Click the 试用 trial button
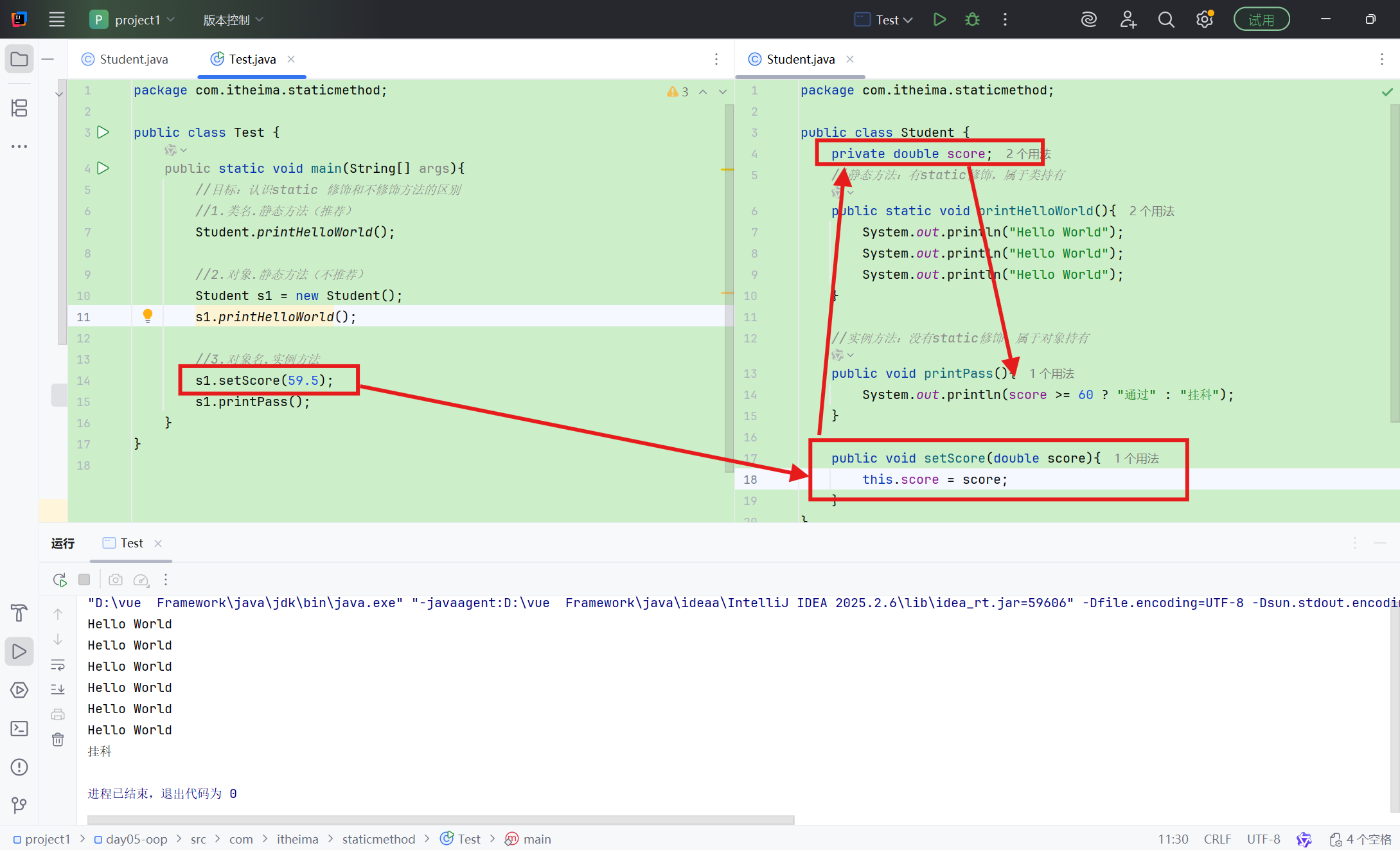 pyautogui.click(x=1261, y=19)
